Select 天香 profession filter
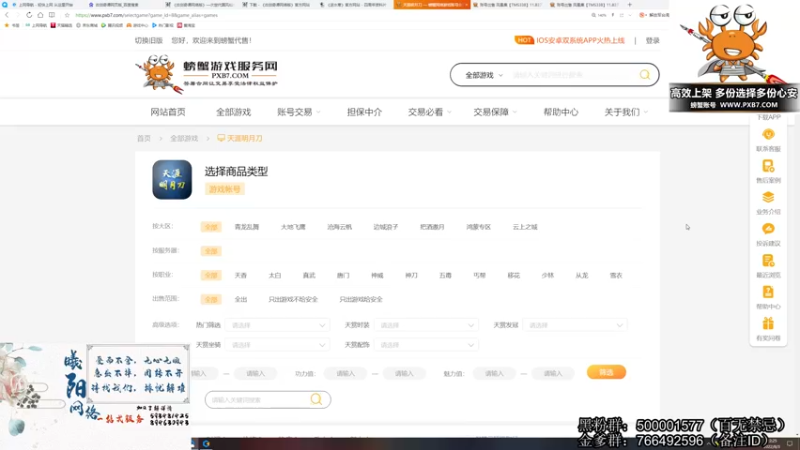 click(x=240, y=276)
